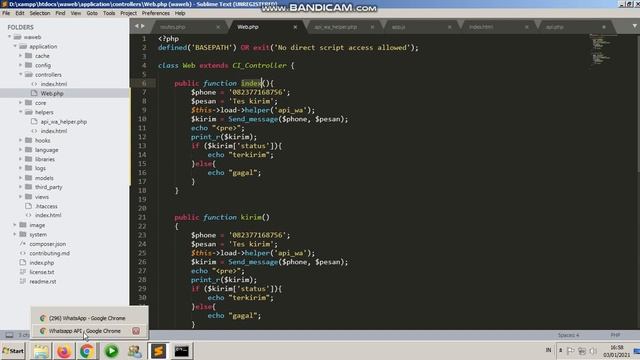Switch to the api_wa_helper.php tab
This screenshot has width=640, height=360.
[336, 27]
